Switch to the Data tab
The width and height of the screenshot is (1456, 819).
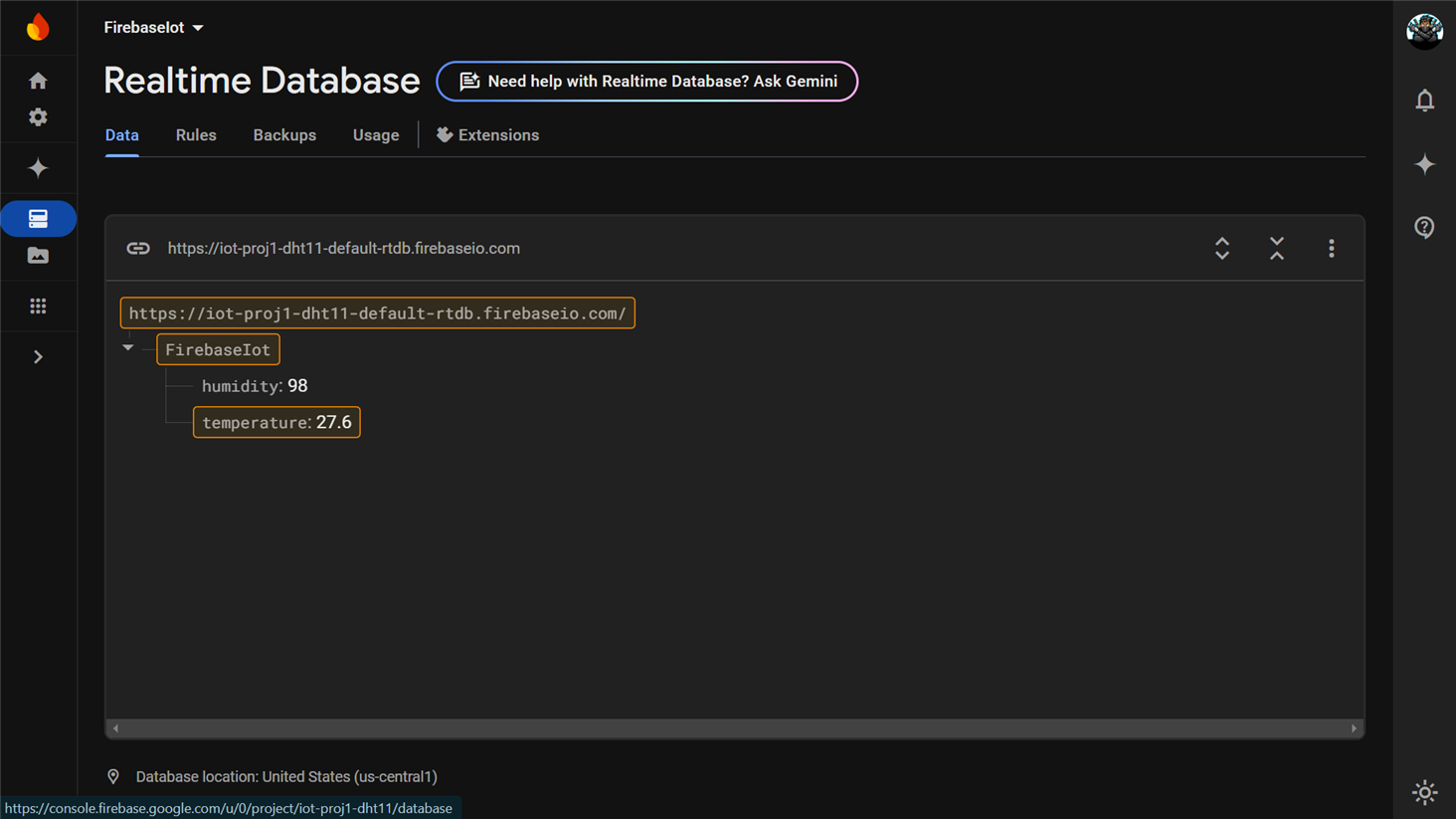(x=122, y=135)
